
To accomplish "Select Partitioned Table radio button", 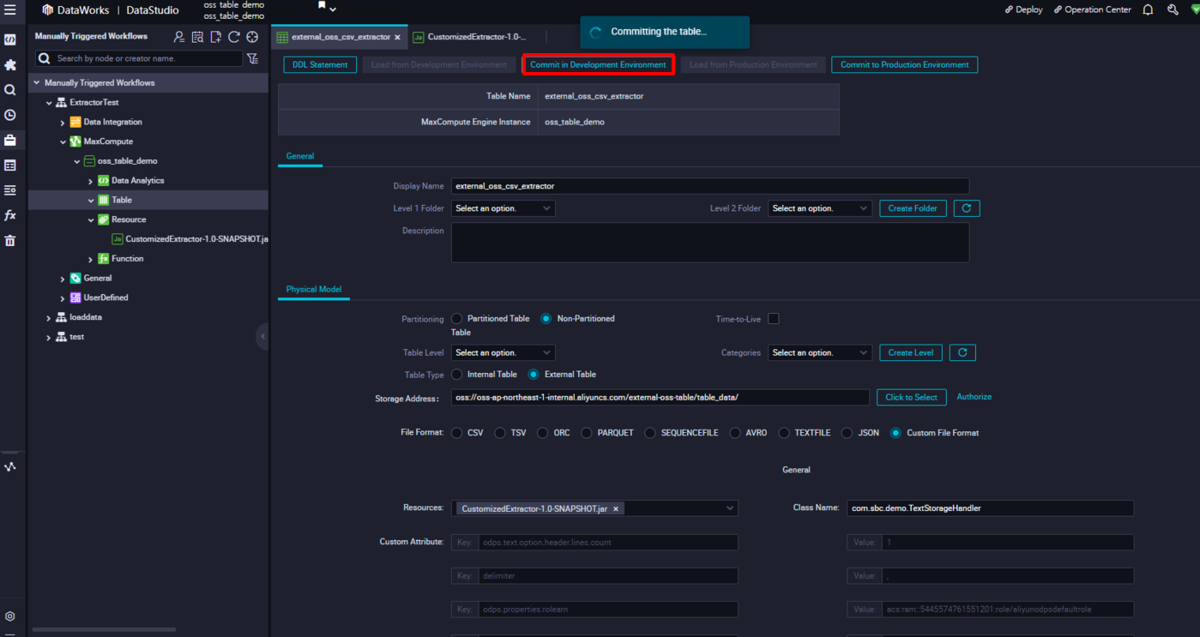I will tap(457, 318).
